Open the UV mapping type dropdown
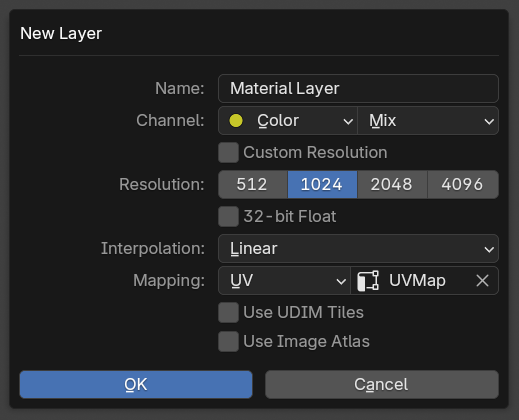 [284, 281]
